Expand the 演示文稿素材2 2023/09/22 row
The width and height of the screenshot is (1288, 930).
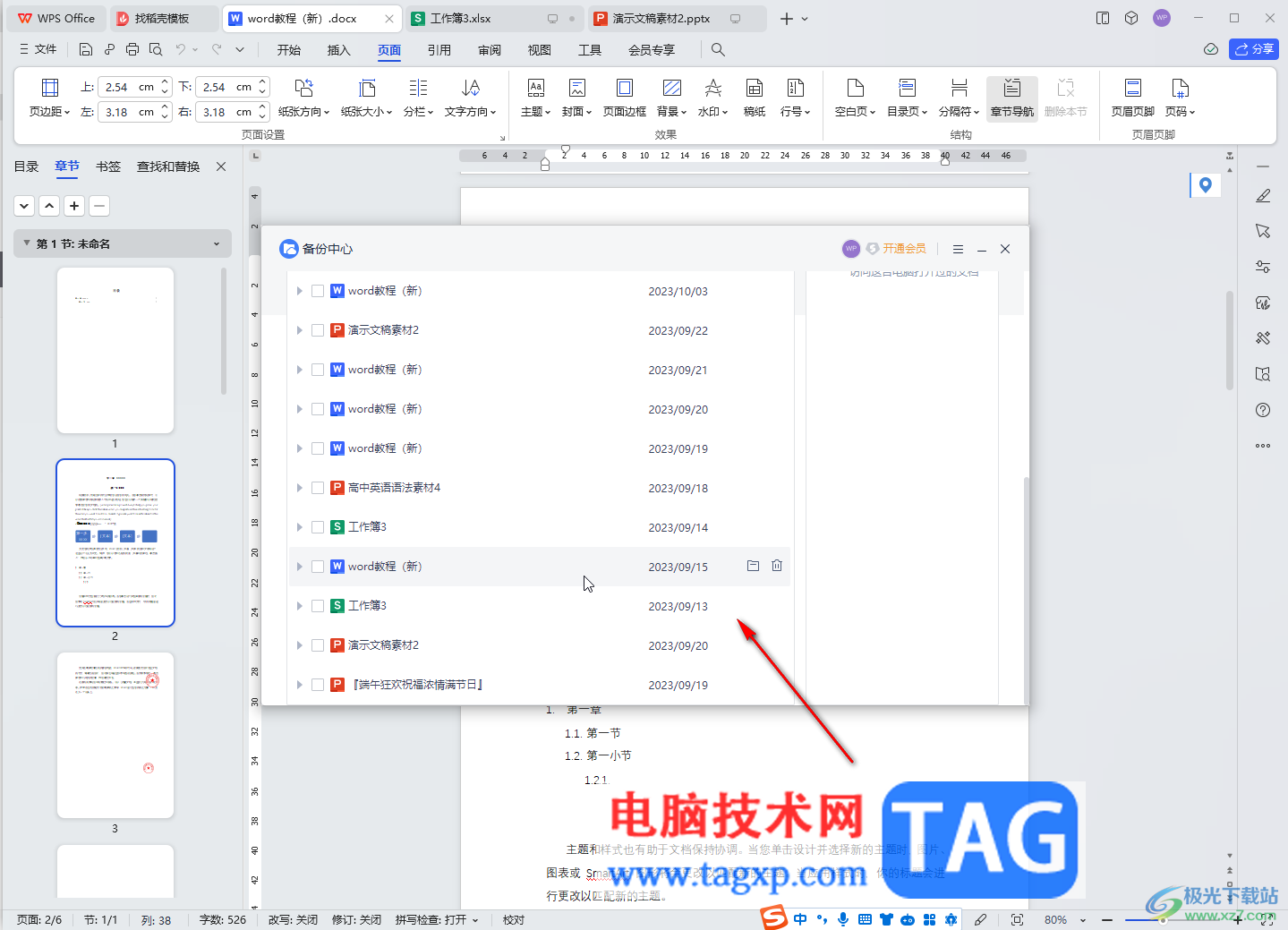[299, 330]
